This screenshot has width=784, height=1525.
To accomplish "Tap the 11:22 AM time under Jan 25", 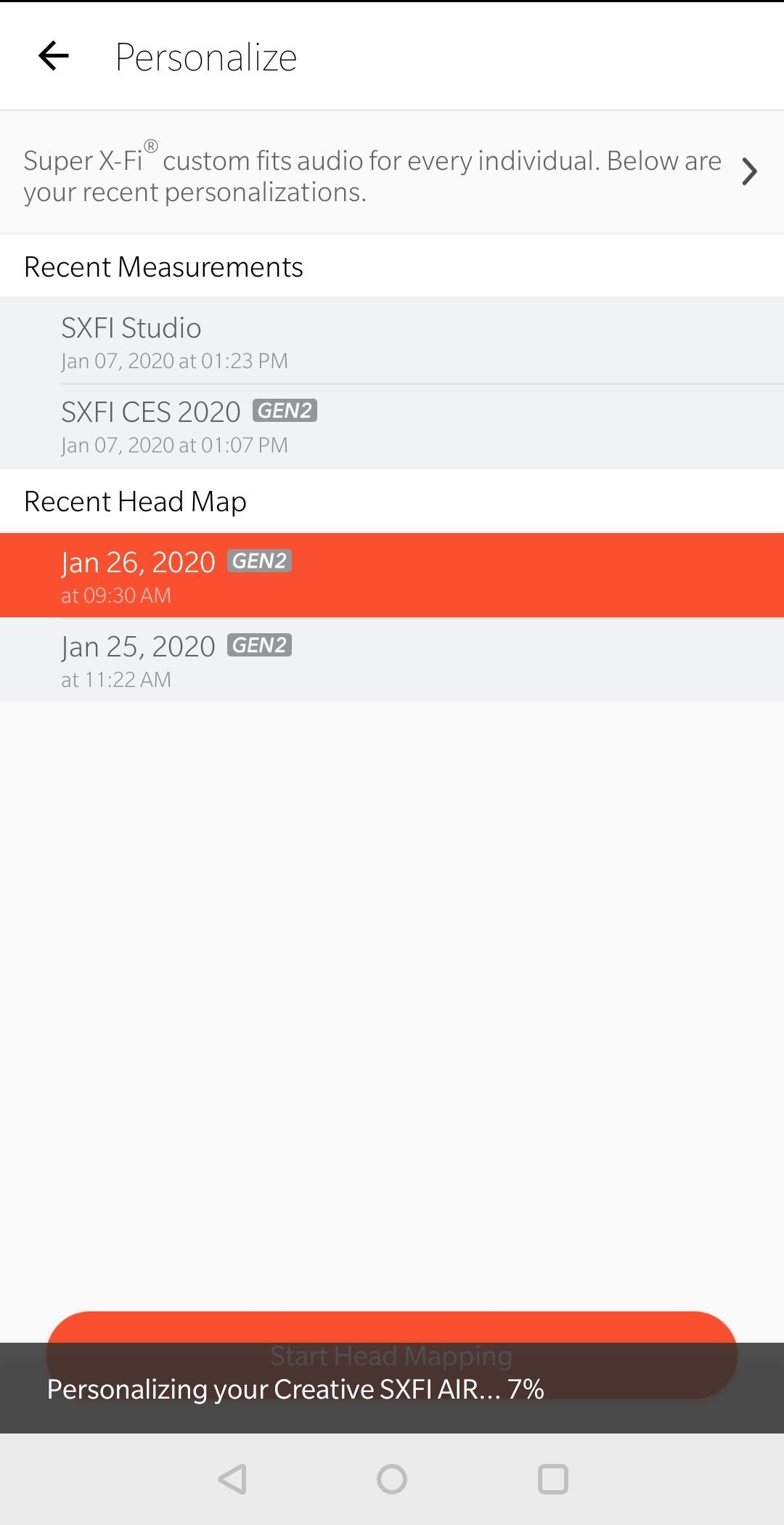I will (x=116, y=680).
